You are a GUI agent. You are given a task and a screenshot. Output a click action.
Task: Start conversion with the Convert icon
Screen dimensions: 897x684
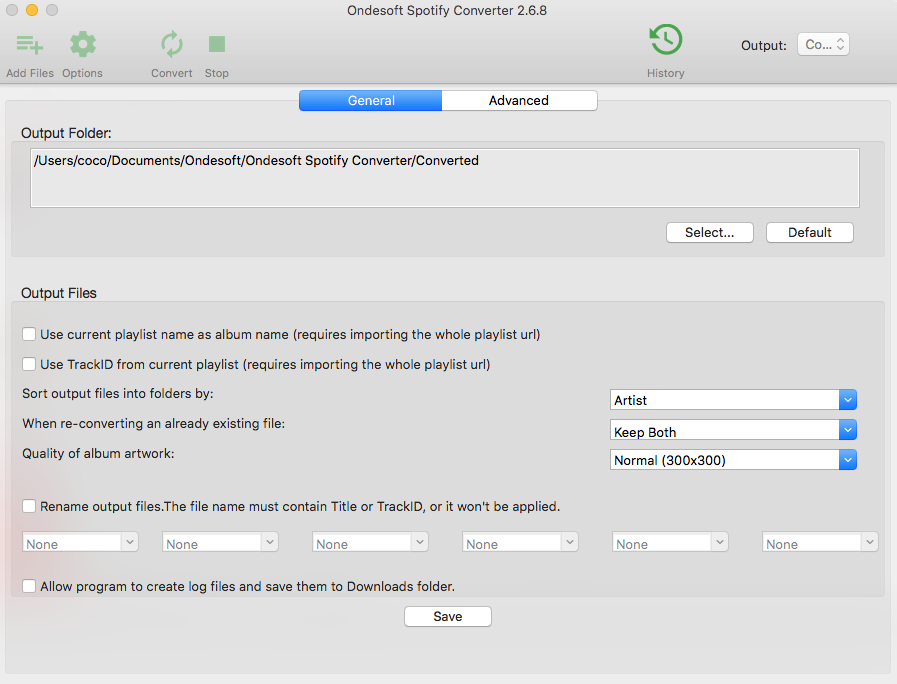click(172, 44)
